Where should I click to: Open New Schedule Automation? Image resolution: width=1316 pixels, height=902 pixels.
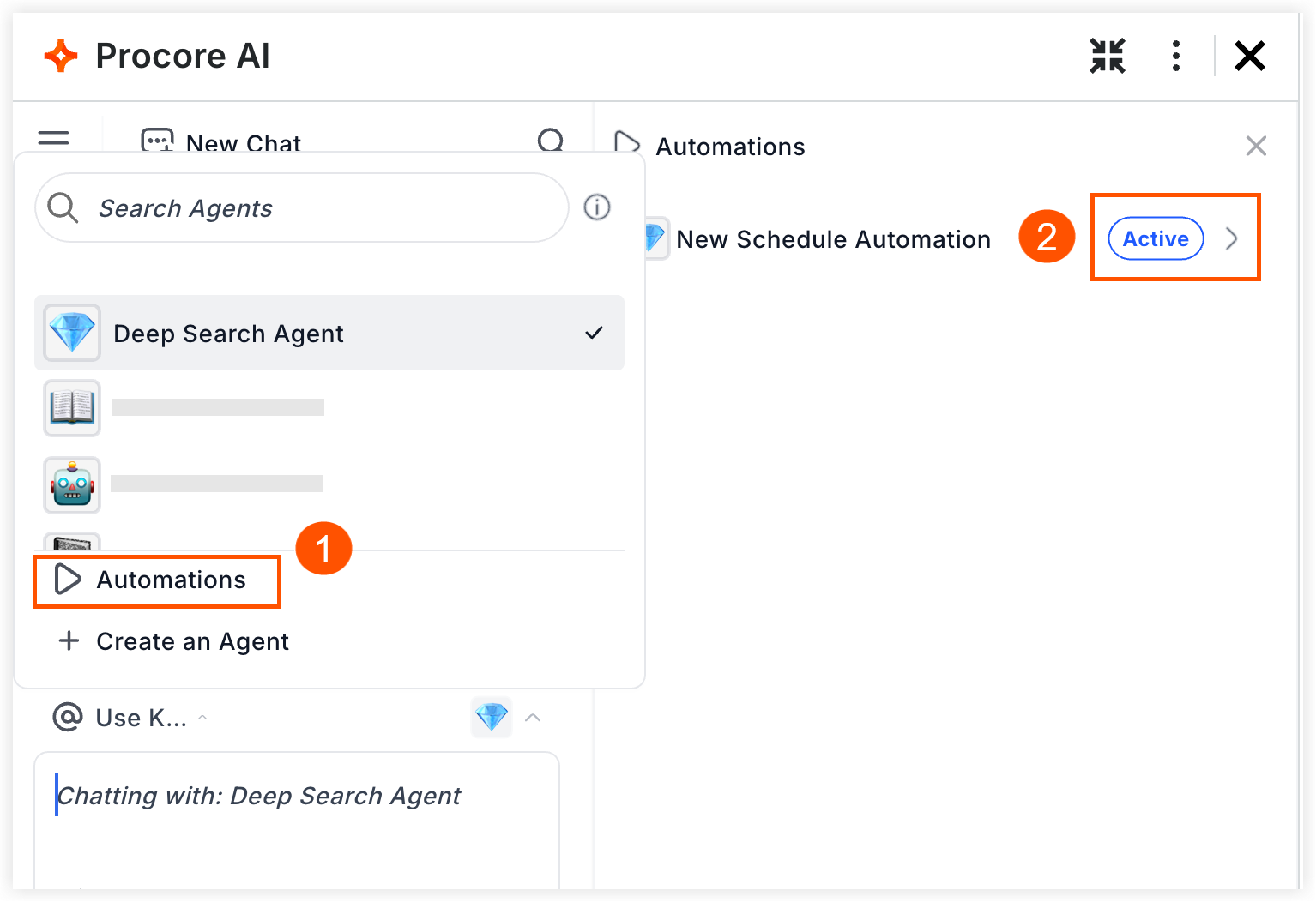[x=833, y=239]
